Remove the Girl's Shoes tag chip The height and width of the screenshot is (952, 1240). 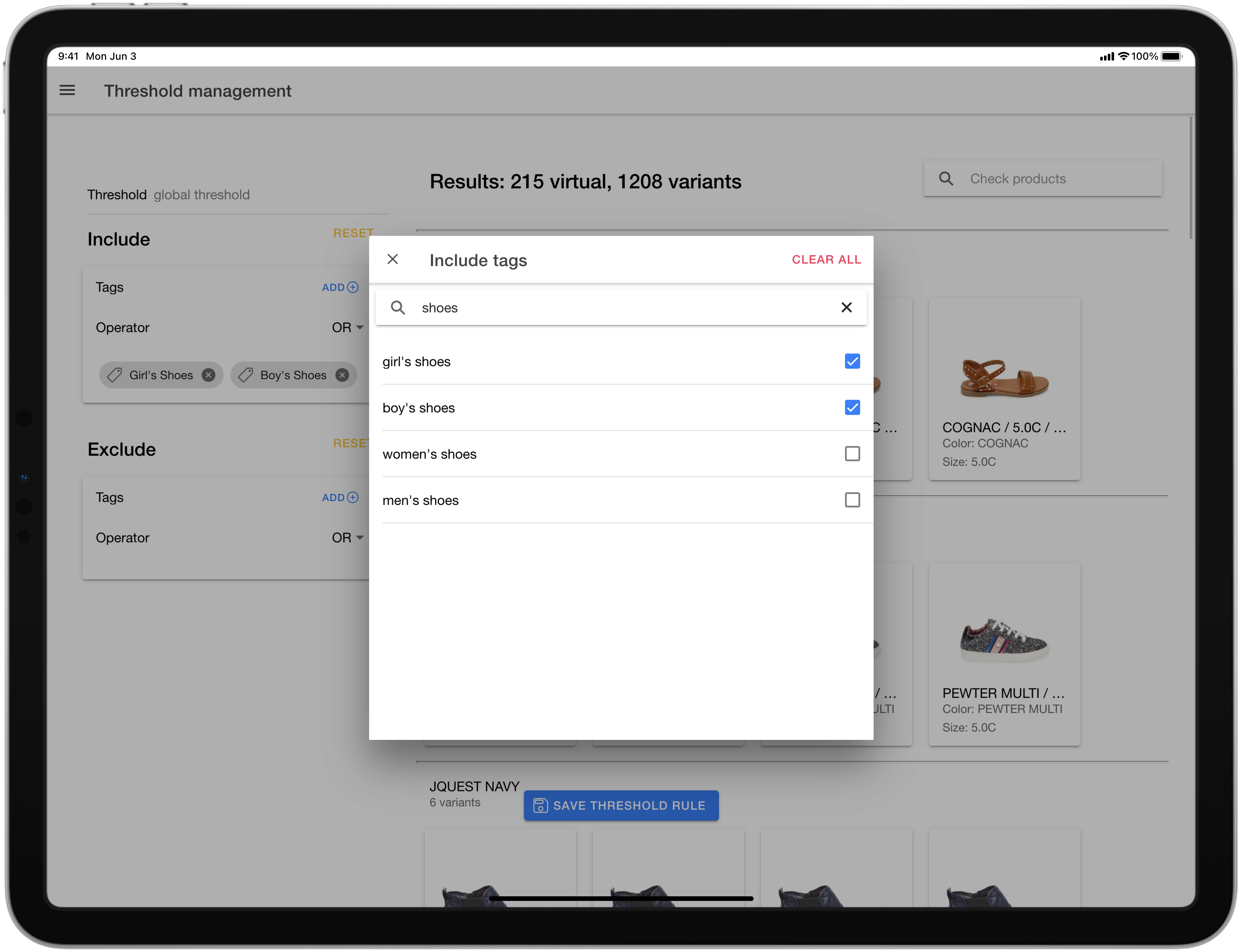click(x=209, y=375)
